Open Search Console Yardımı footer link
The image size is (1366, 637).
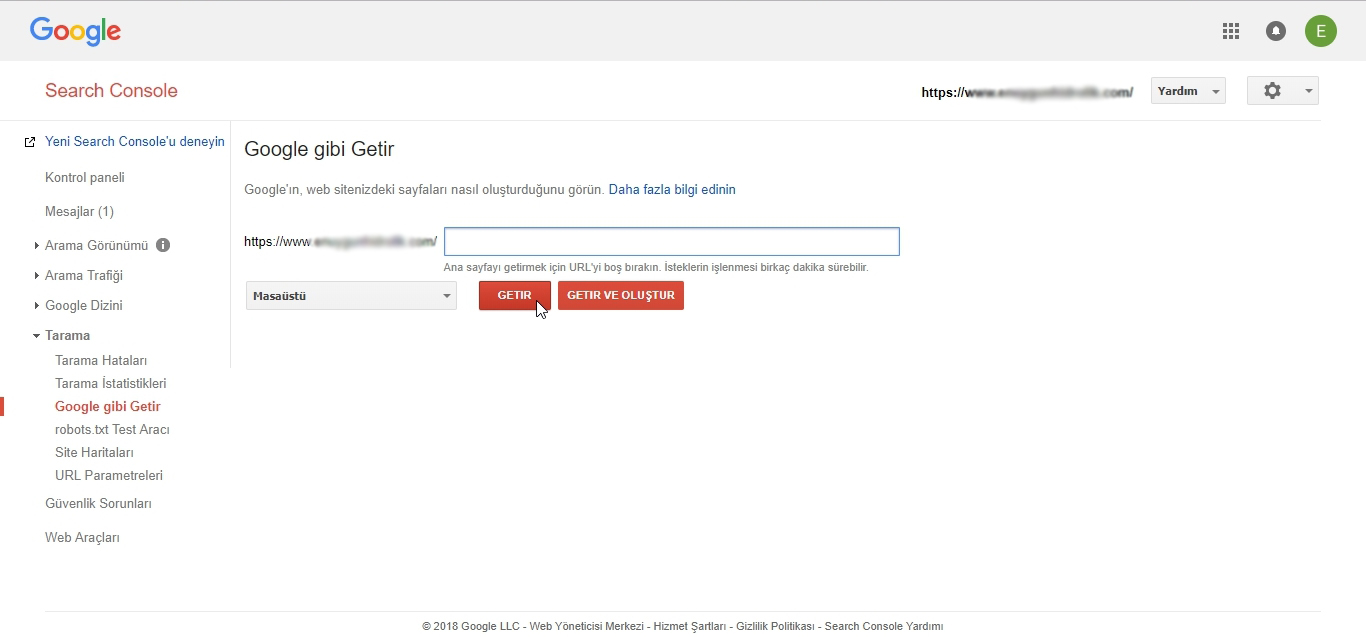tap(884, 626)
